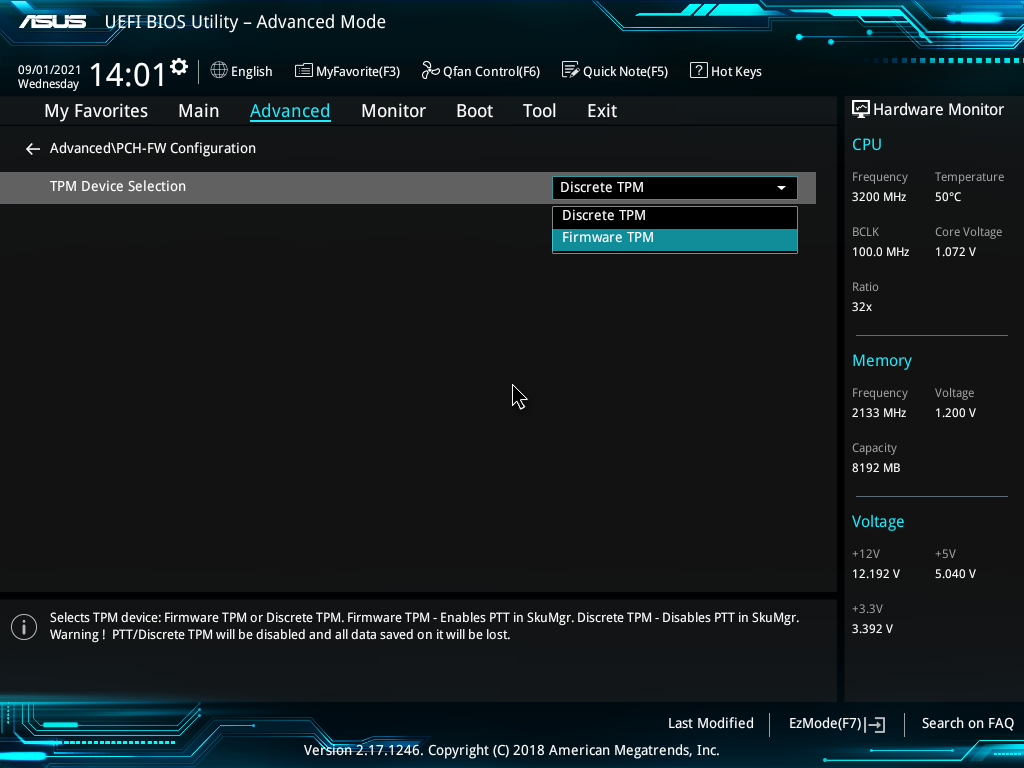Click the EzMode exit arrow icon
Screen dimensions: 1024x768
coord(876,724)
